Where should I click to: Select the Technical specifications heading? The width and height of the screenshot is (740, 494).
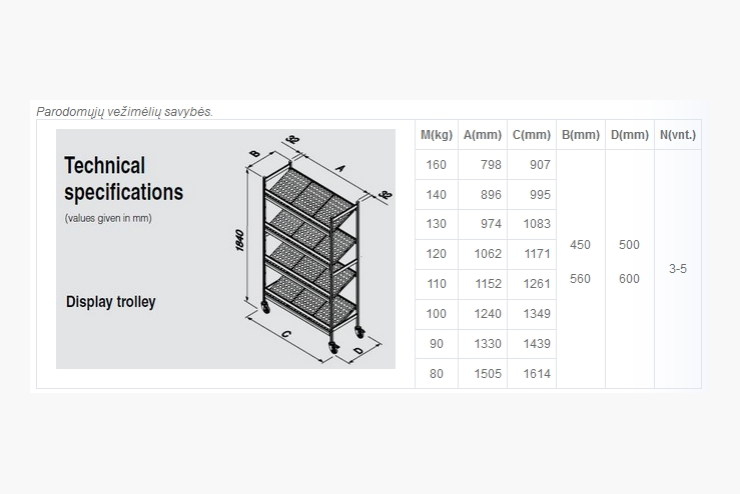pyautogui.click(x=124, y=179)
